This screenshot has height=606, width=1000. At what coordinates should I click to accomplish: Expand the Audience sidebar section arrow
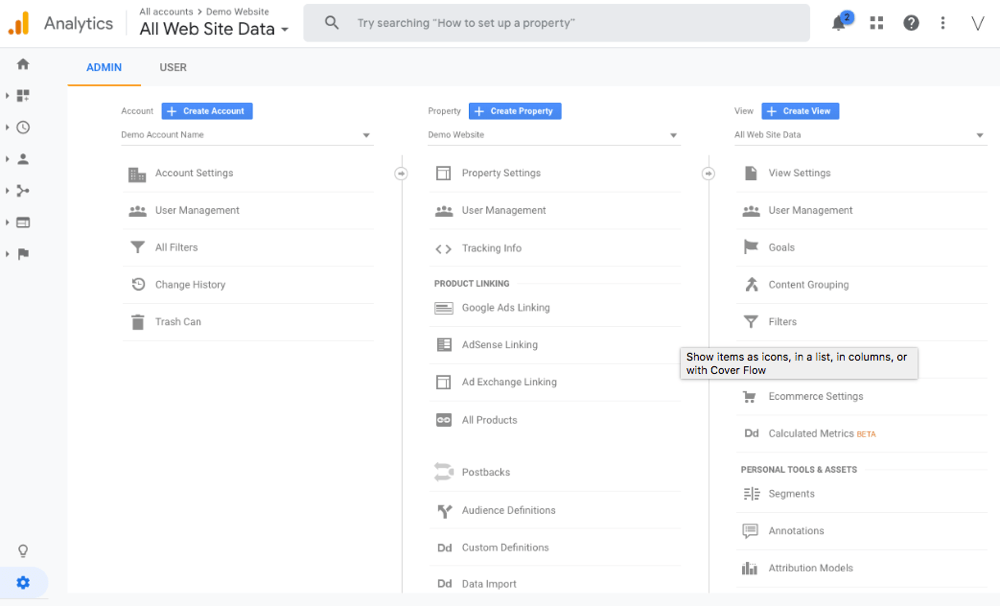[7, 159]
